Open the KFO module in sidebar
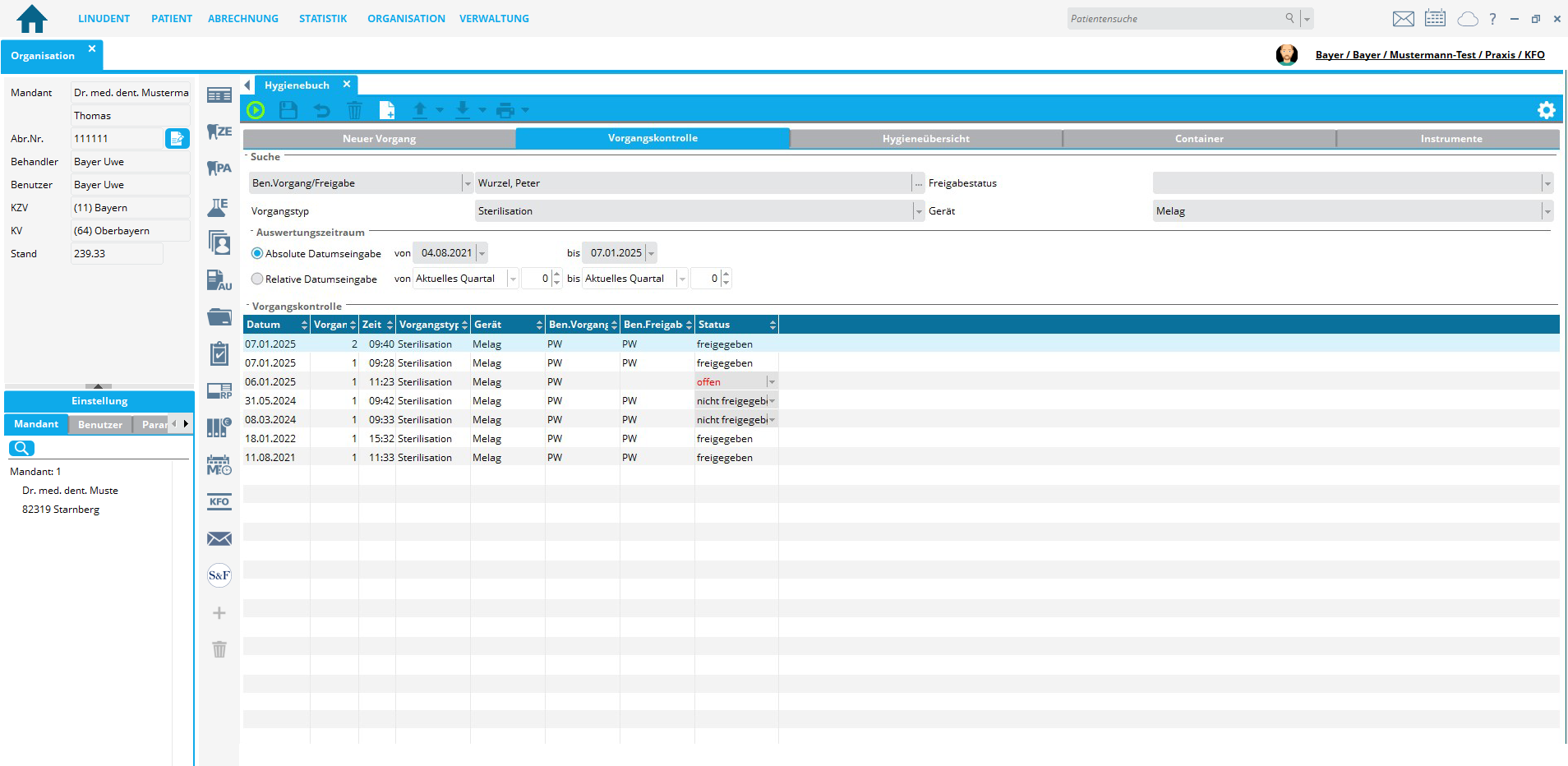Image resolution: width=1568 pixels, height=766 pixels. click(x=219, y=502)
